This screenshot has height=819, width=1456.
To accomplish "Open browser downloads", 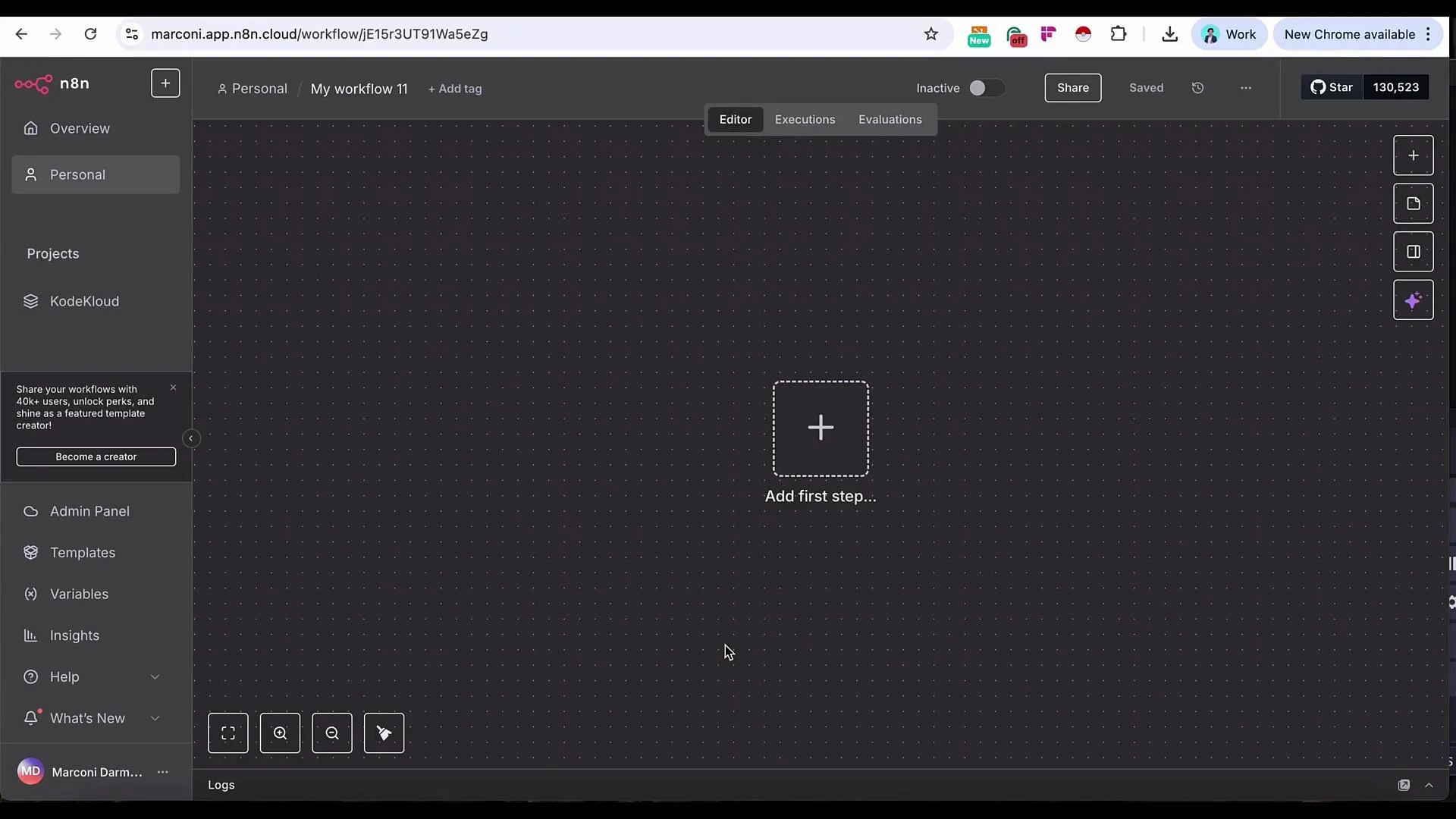I will click(x=1170, y=34).
